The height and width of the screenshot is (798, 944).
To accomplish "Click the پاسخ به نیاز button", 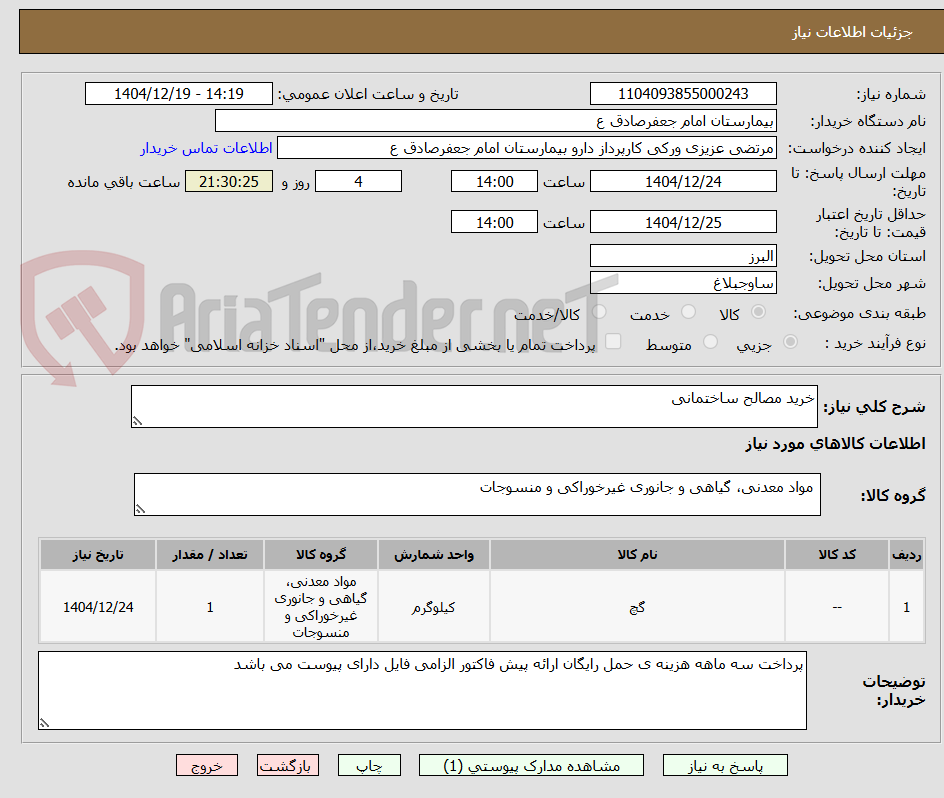I will pos(725,765).
